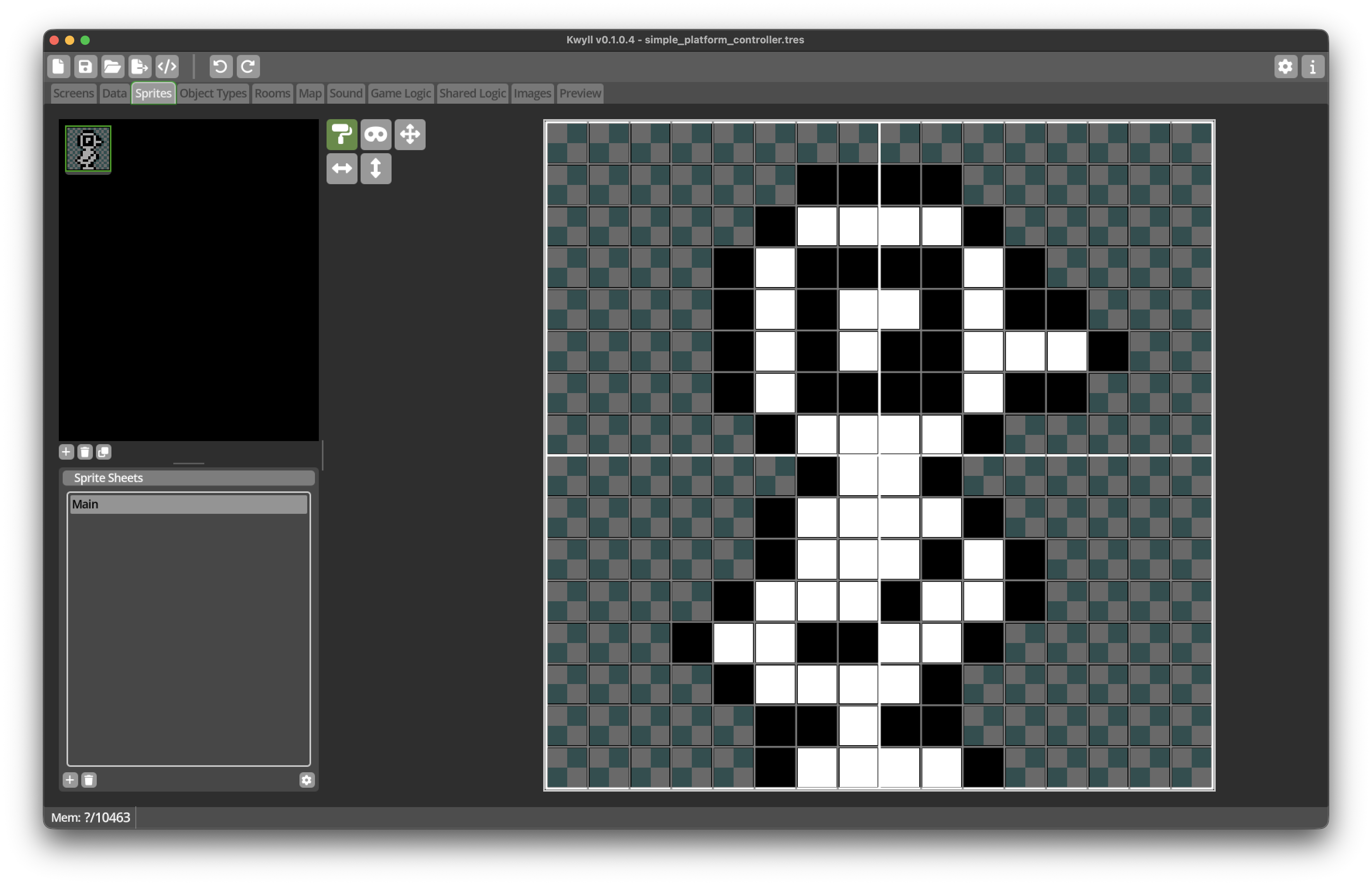Open a project from folder

click(113, 67)
